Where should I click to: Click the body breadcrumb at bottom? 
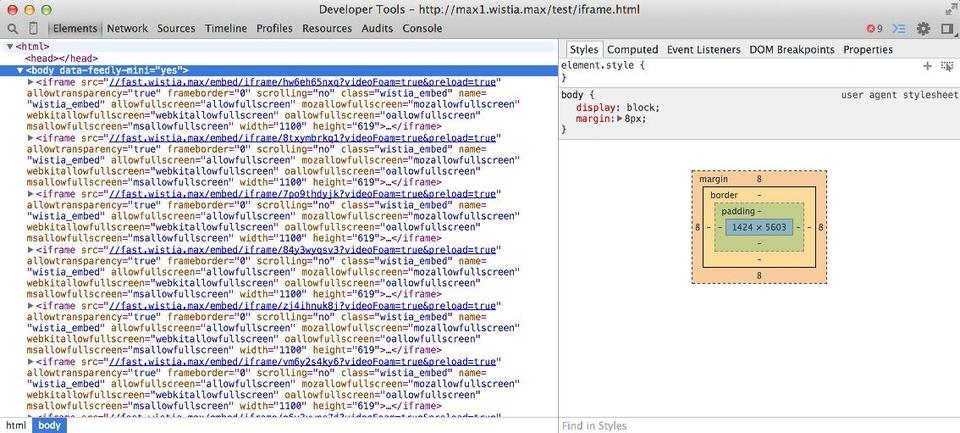point(49,425)
